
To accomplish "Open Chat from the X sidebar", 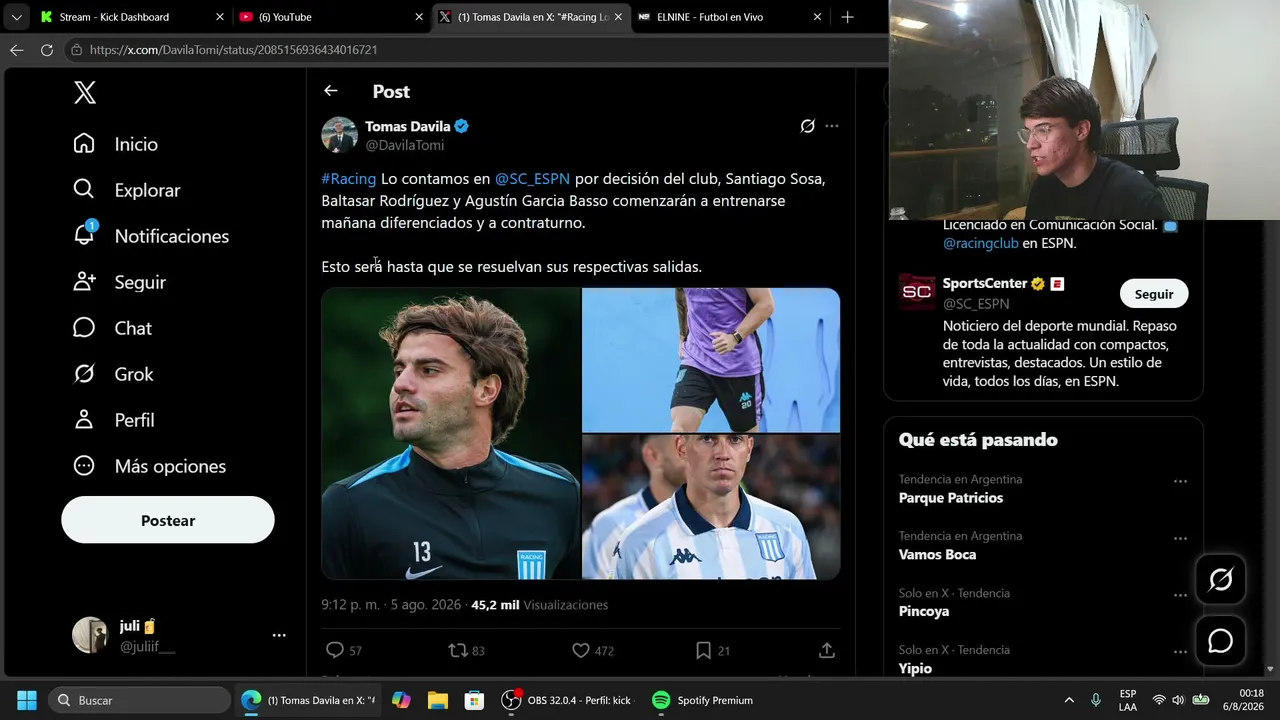I will [113, 328].
